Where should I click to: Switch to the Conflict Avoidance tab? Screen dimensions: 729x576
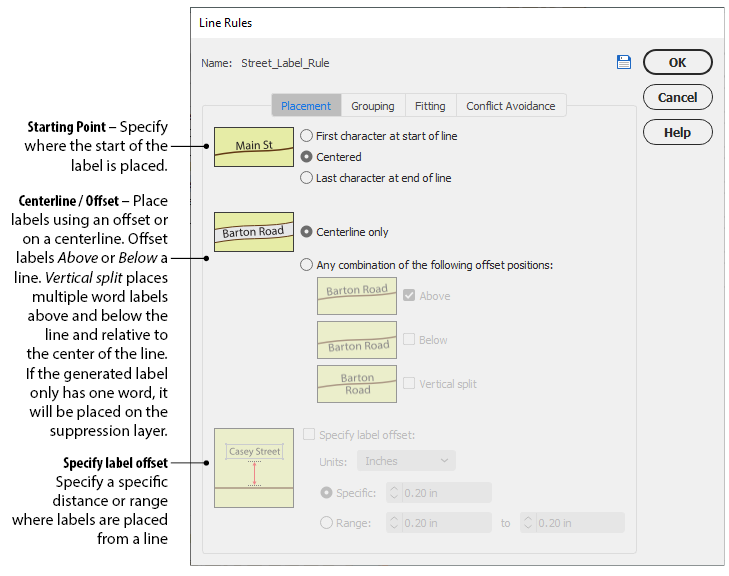512,106
